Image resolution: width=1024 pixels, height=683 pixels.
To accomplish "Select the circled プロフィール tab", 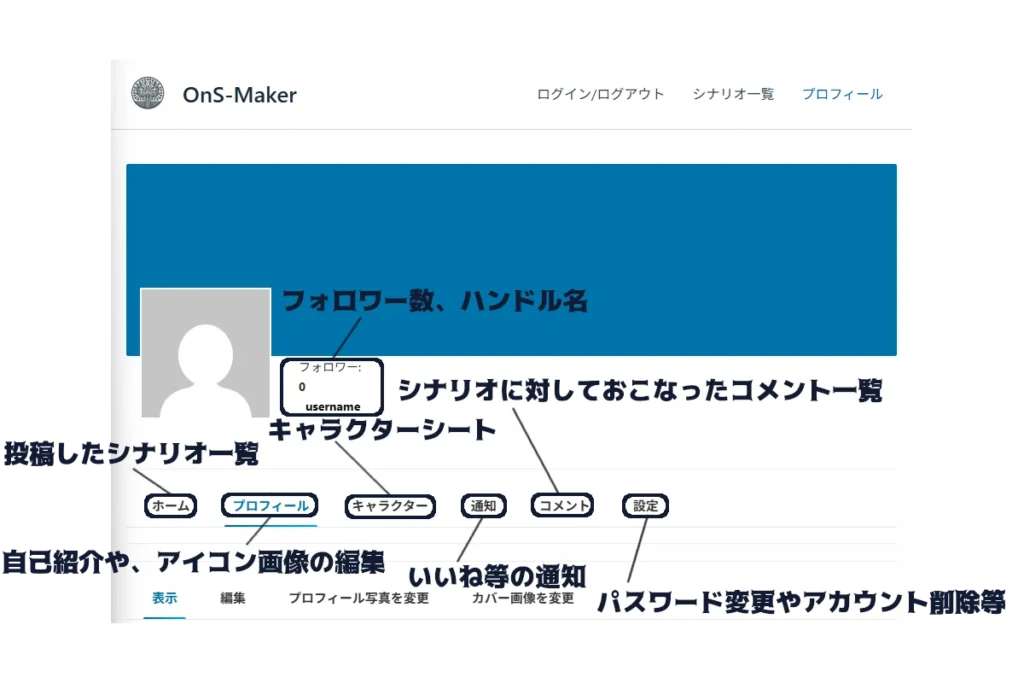I will 270,506.
